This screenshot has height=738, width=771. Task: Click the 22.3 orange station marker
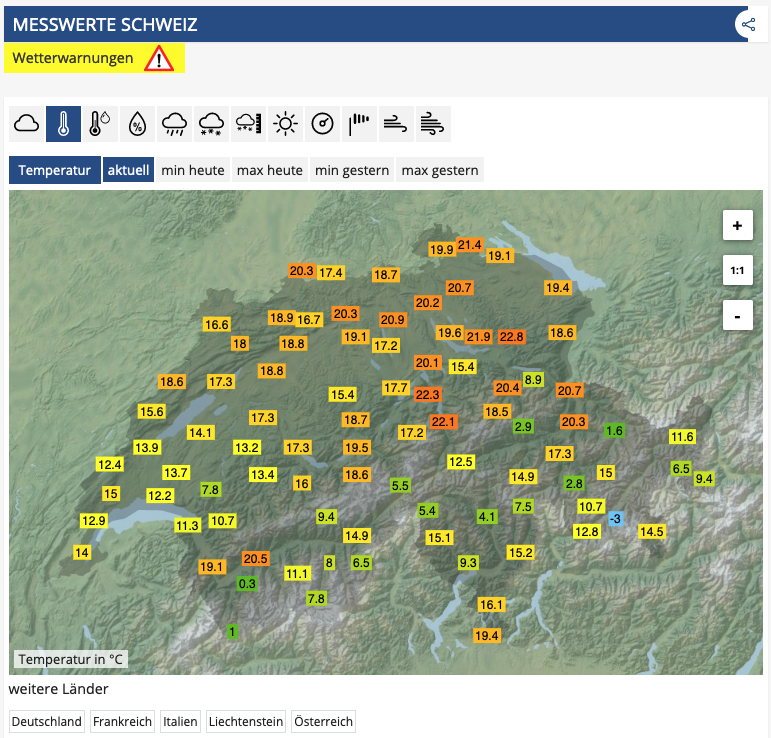pos(427,395)
